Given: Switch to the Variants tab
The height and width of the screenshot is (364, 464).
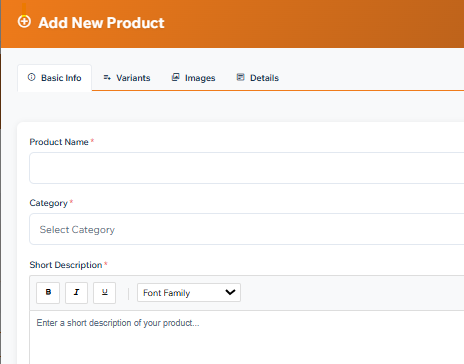Looking at the screenshot, I should [127, 78].
